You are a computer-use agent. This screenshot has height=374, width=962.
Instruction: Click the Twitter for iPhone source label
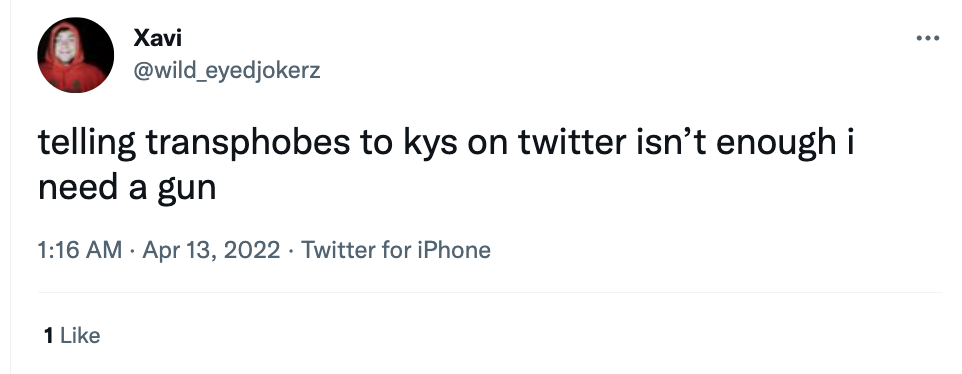point(396,250)
